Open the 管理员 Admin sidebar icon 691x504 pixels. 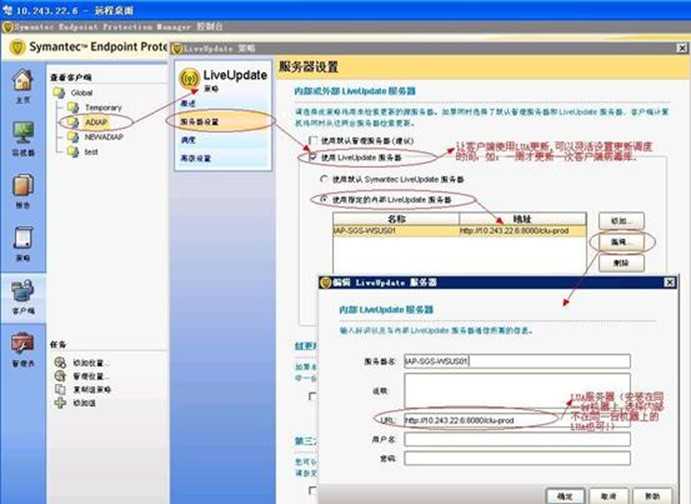(x=23, y=344)
